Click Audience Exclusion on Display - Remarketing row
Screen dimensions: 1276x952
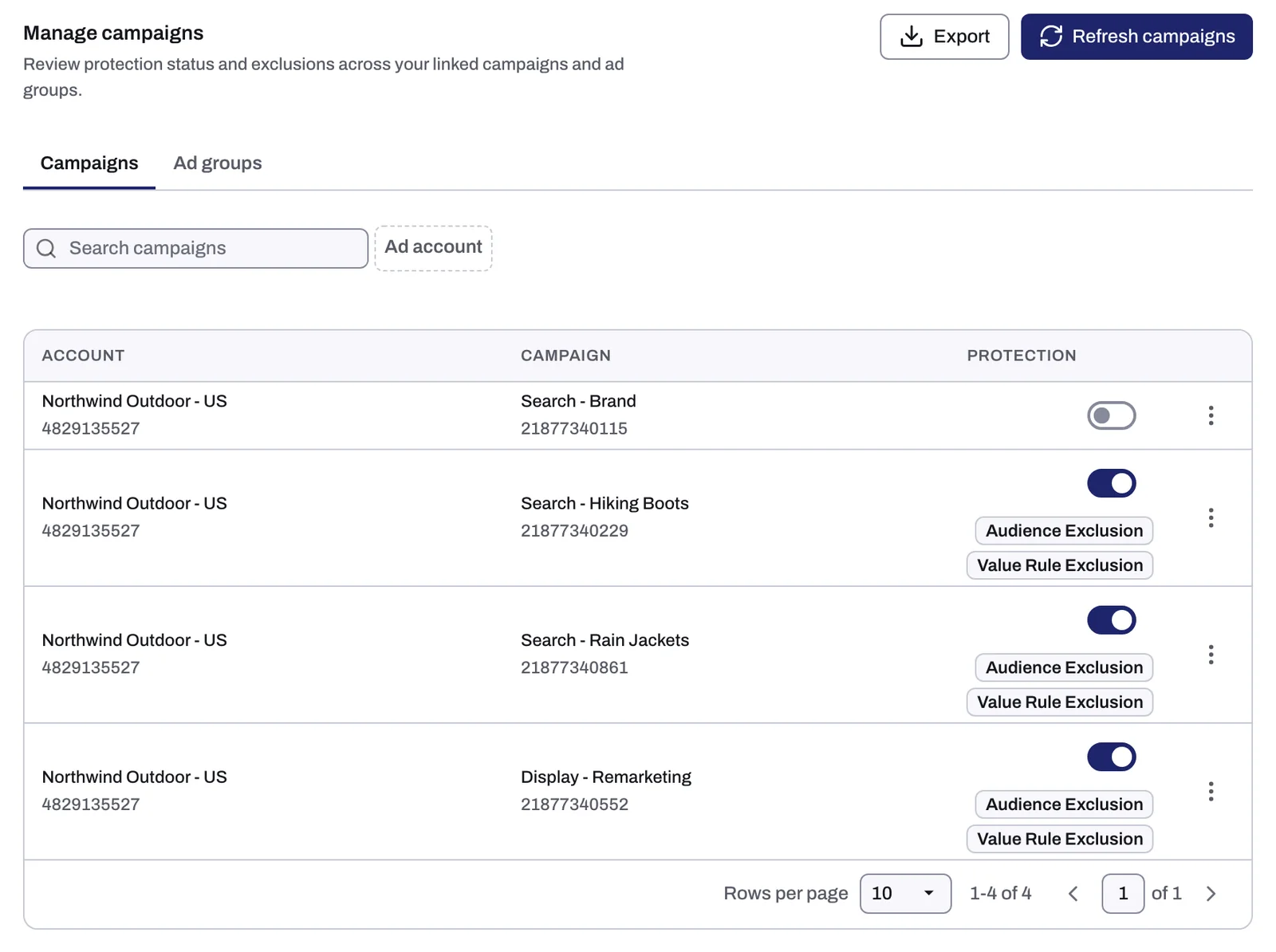[1064, 804]
